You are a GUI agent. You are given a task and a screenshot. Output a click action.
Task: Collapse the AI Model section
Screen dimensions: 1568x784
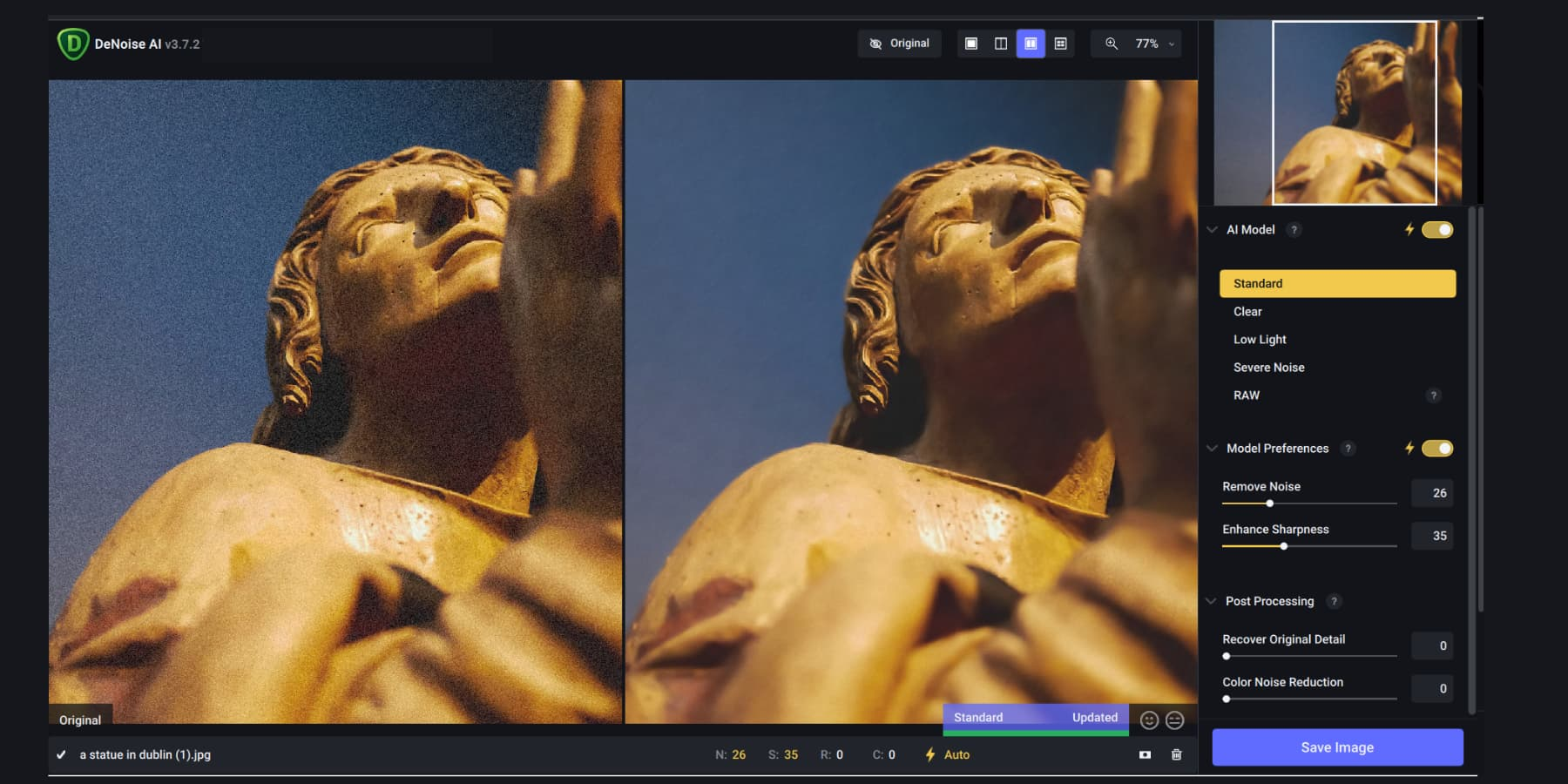pyautogui.click(x=1211, y=230)
